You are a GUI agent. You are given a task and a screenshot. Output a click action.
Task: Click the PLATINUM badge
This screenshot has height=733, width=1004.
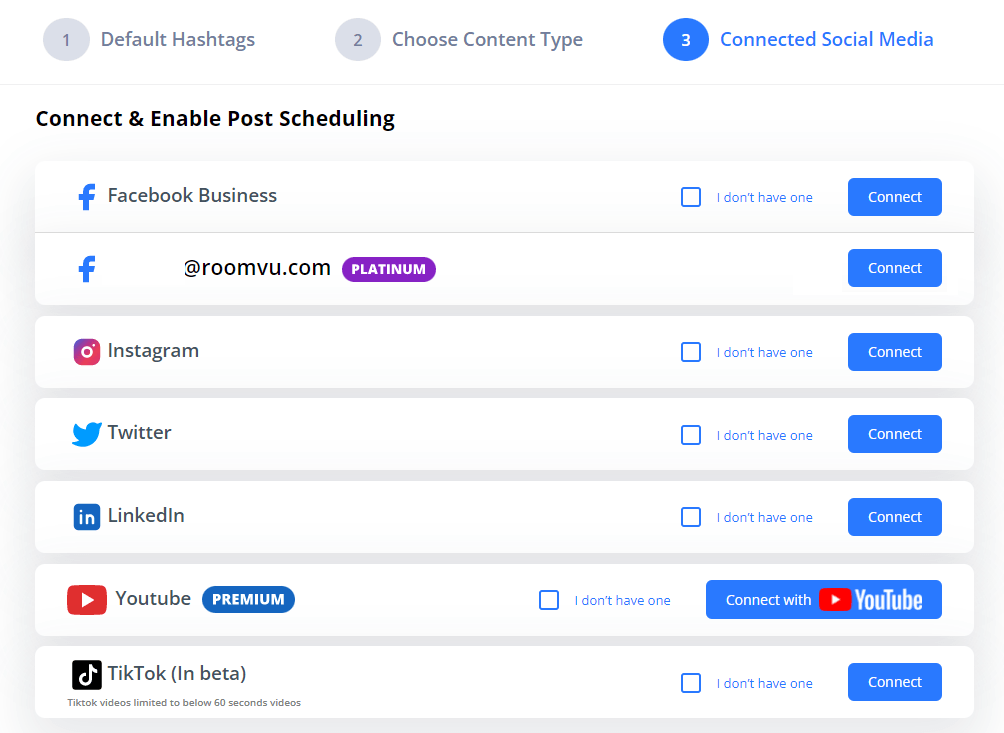pos(388,269)
